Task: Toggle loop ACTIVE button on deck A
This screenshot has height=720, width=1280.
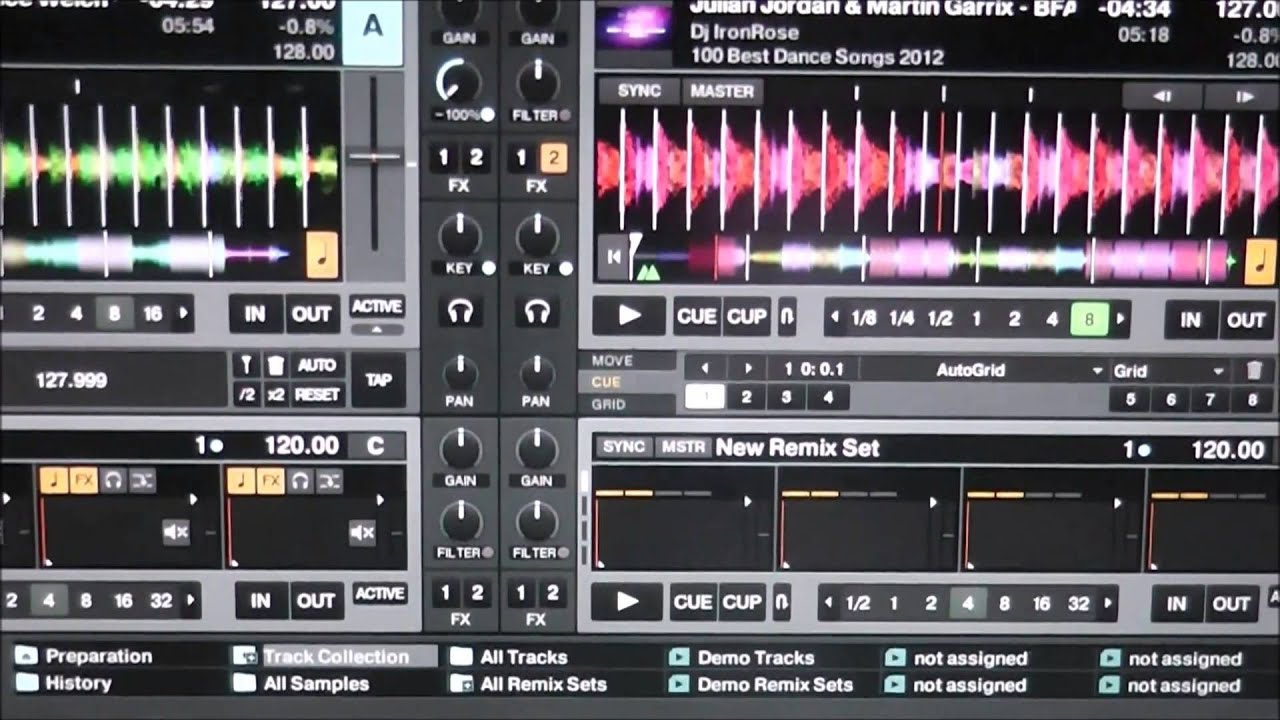Action: click(x=377, y=307)
